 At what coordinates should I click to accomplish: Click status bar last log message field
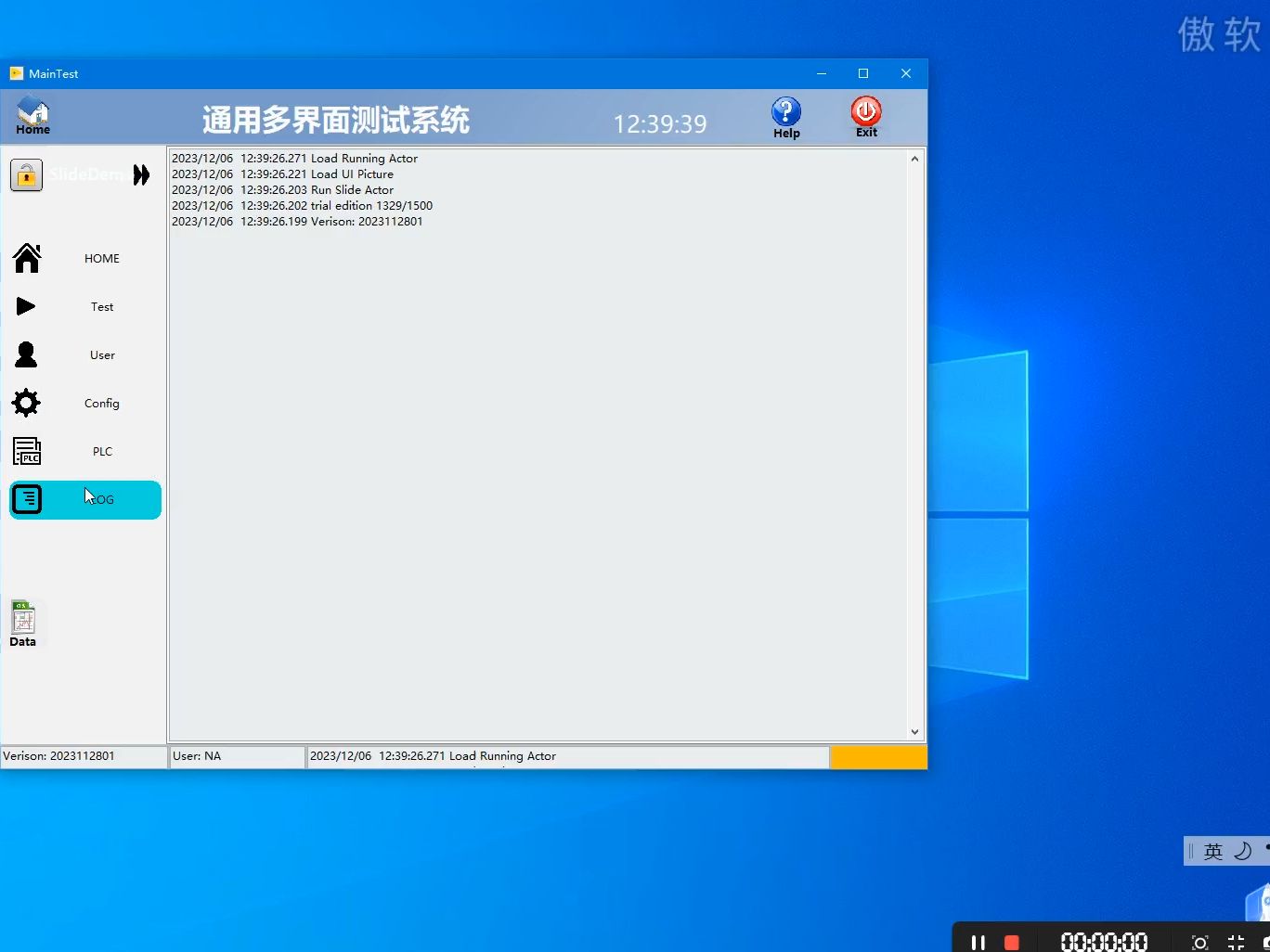pyautogui.click(x=568, y=756)
